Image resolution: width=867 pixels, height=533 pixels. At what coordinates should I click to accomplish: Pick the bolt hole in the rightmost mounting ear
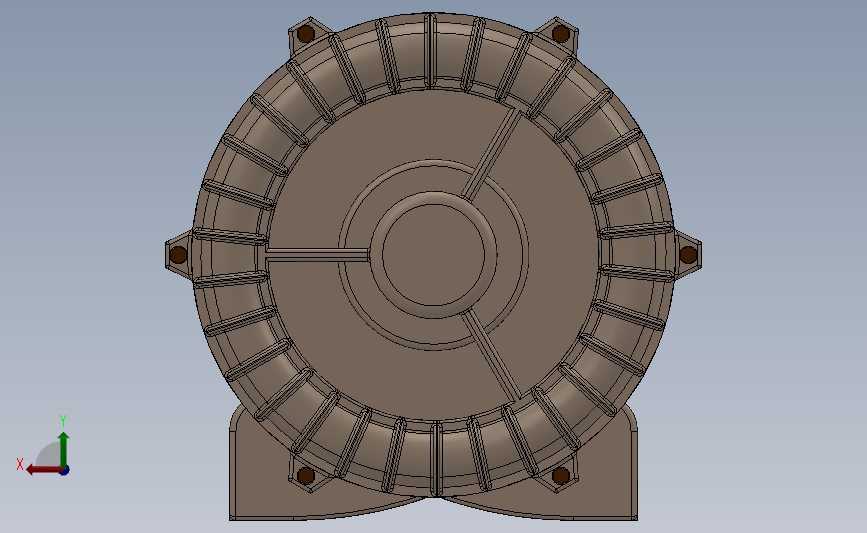(688, 255)
